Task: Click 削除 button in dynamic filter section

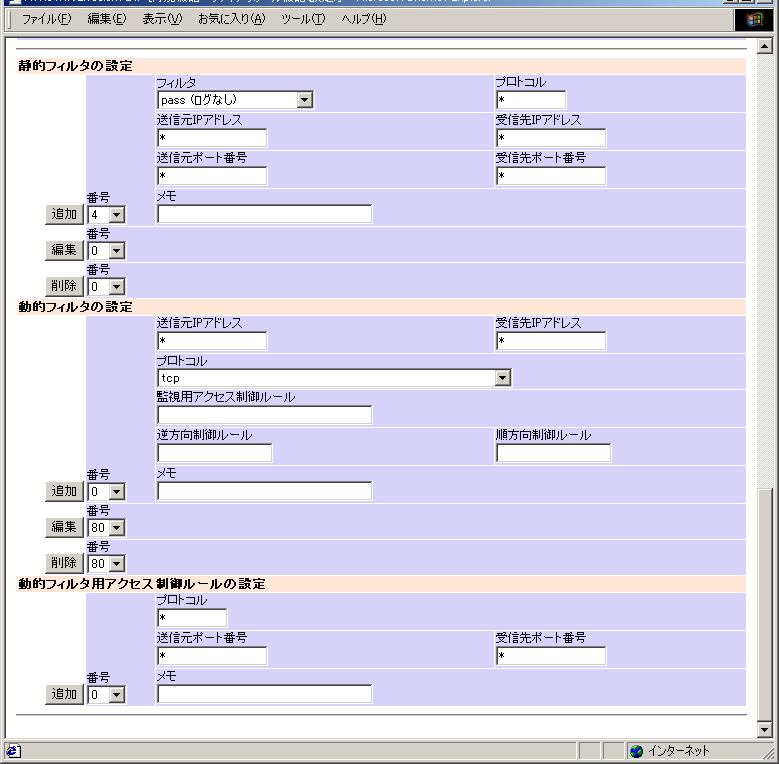Action: (x=64, y=563)
